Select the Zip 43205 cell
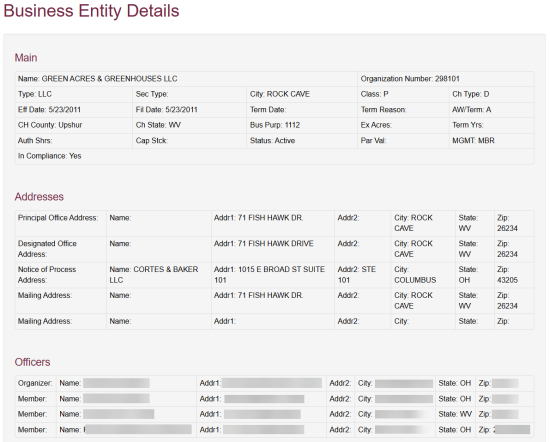 tap(514, 275)
